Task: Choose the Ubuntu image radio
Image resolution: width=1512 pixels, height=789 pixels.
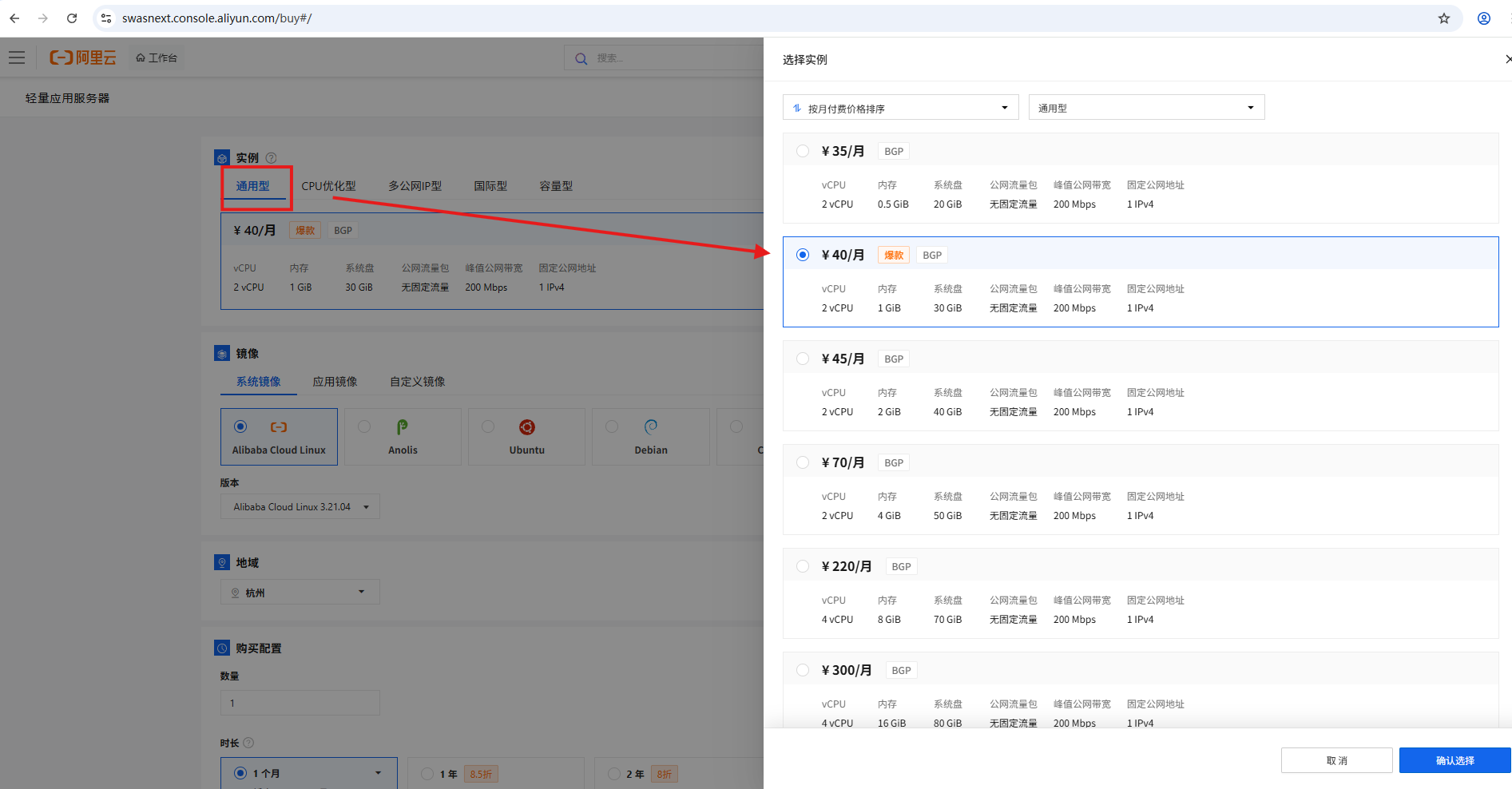Action: 488,426
